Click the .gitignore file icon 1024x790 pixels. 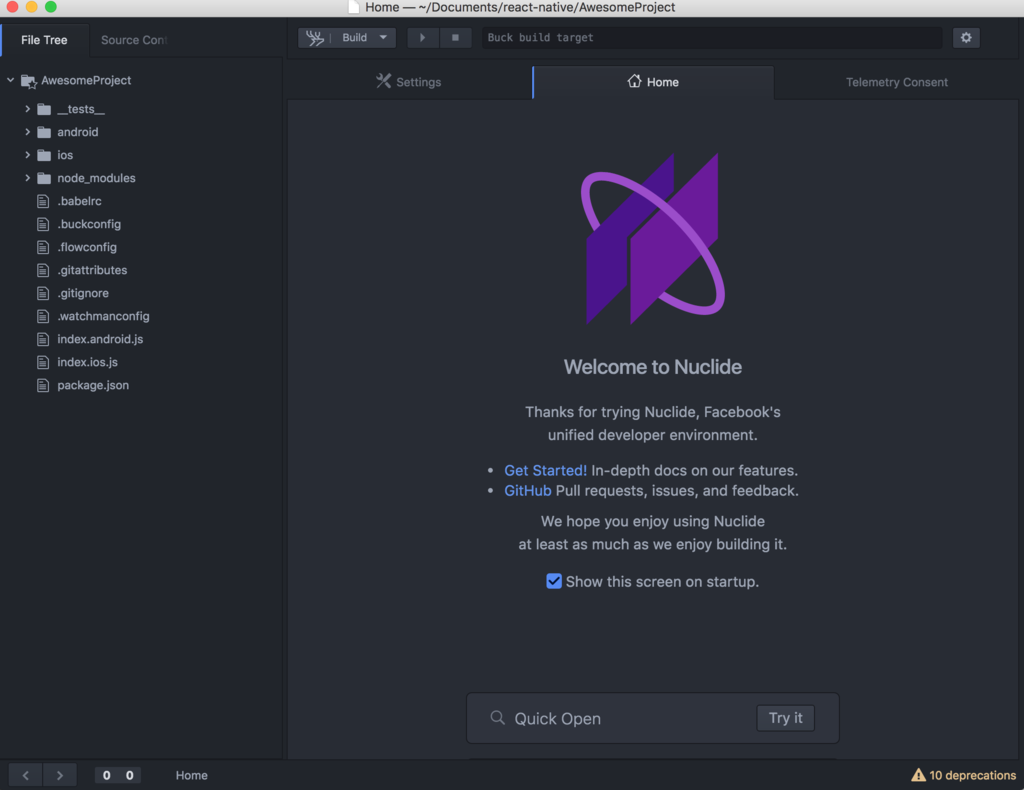pyautogui.click(x=43, y=293)
